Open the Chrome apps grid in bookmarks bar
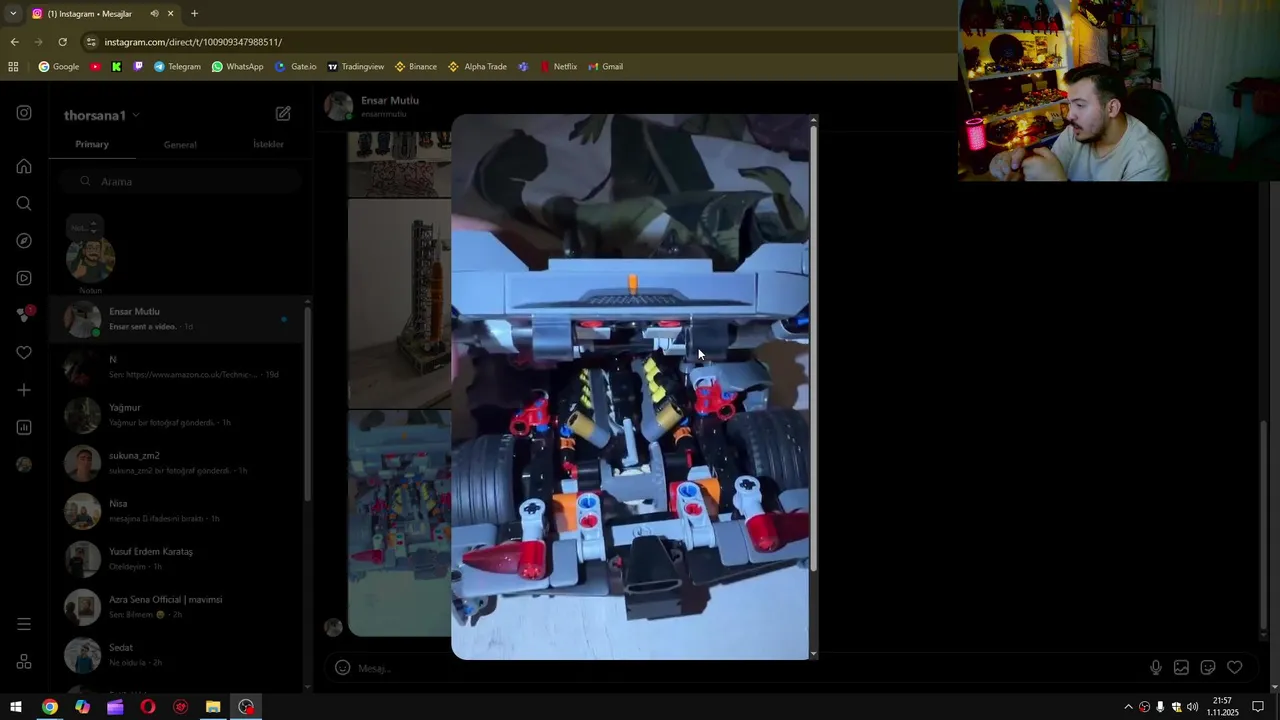This screenshot has height=720, width=1280. [x=13, y=67]
